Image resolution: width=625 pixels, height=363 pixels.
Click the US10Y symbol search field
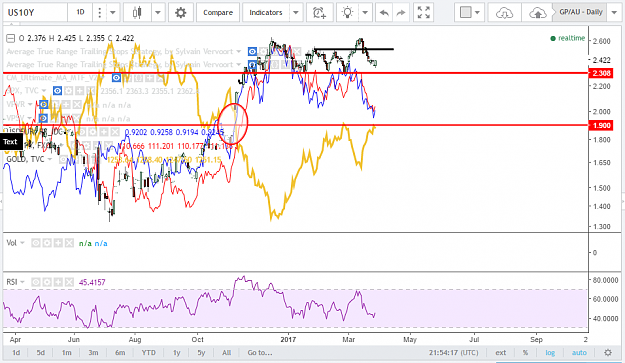pos(35,12)
